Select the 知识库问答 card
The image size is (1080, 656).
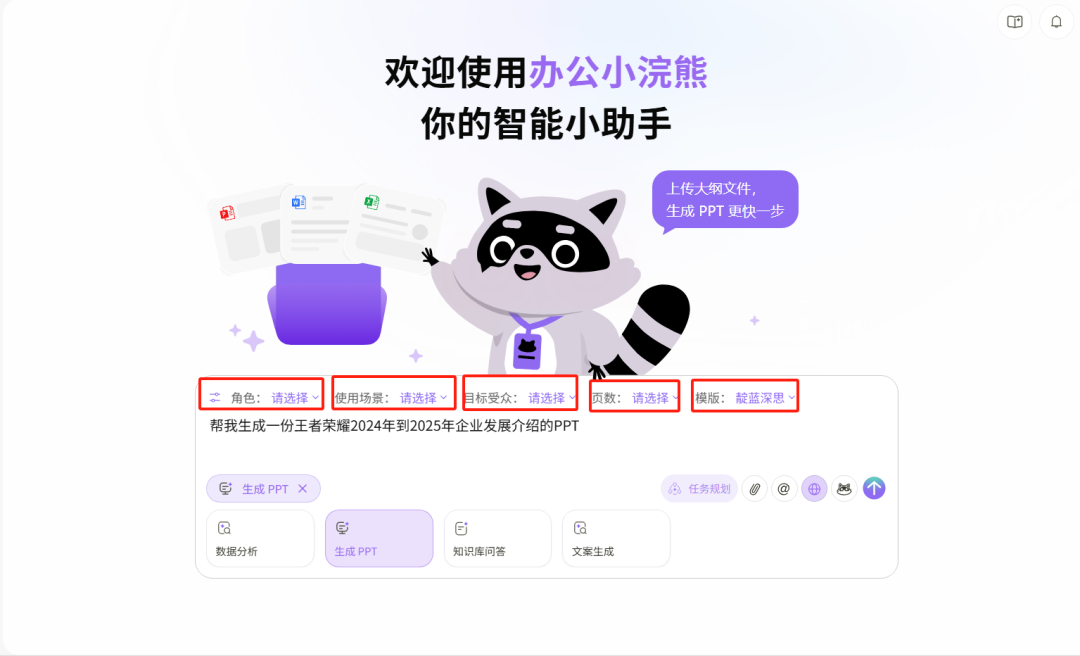[497, 539]
